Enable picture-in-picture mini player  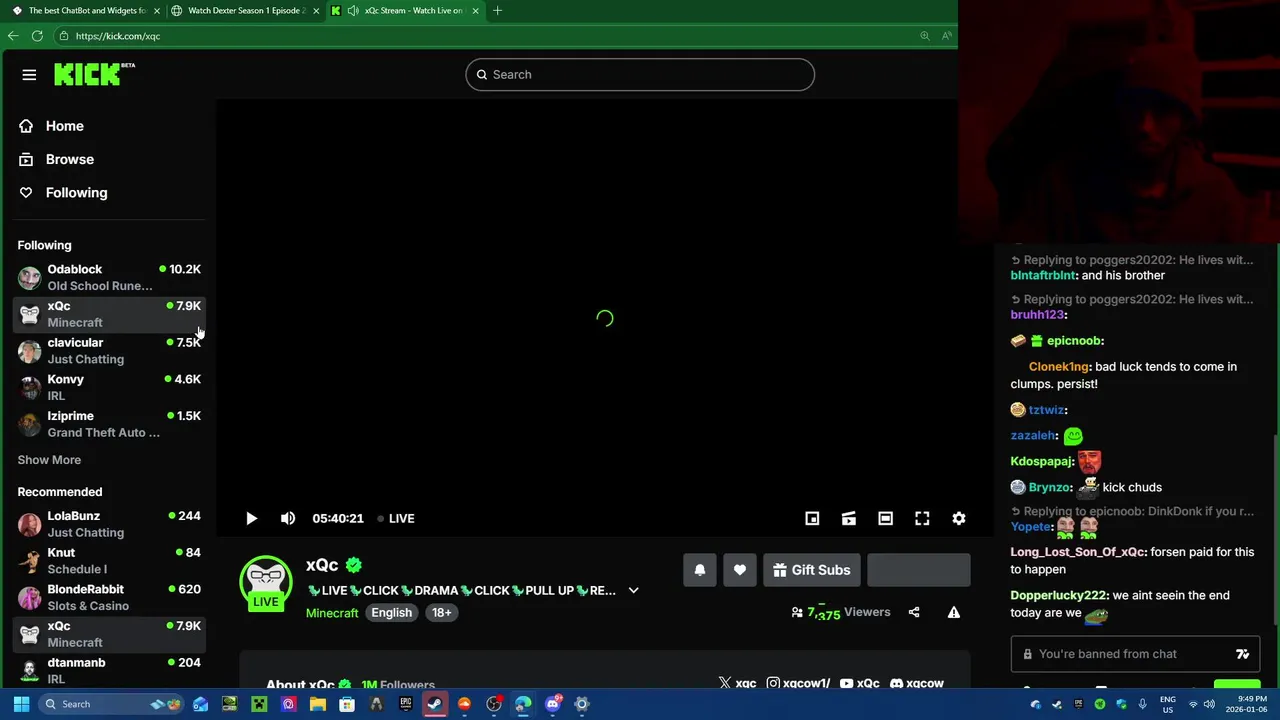coord(812,518)
